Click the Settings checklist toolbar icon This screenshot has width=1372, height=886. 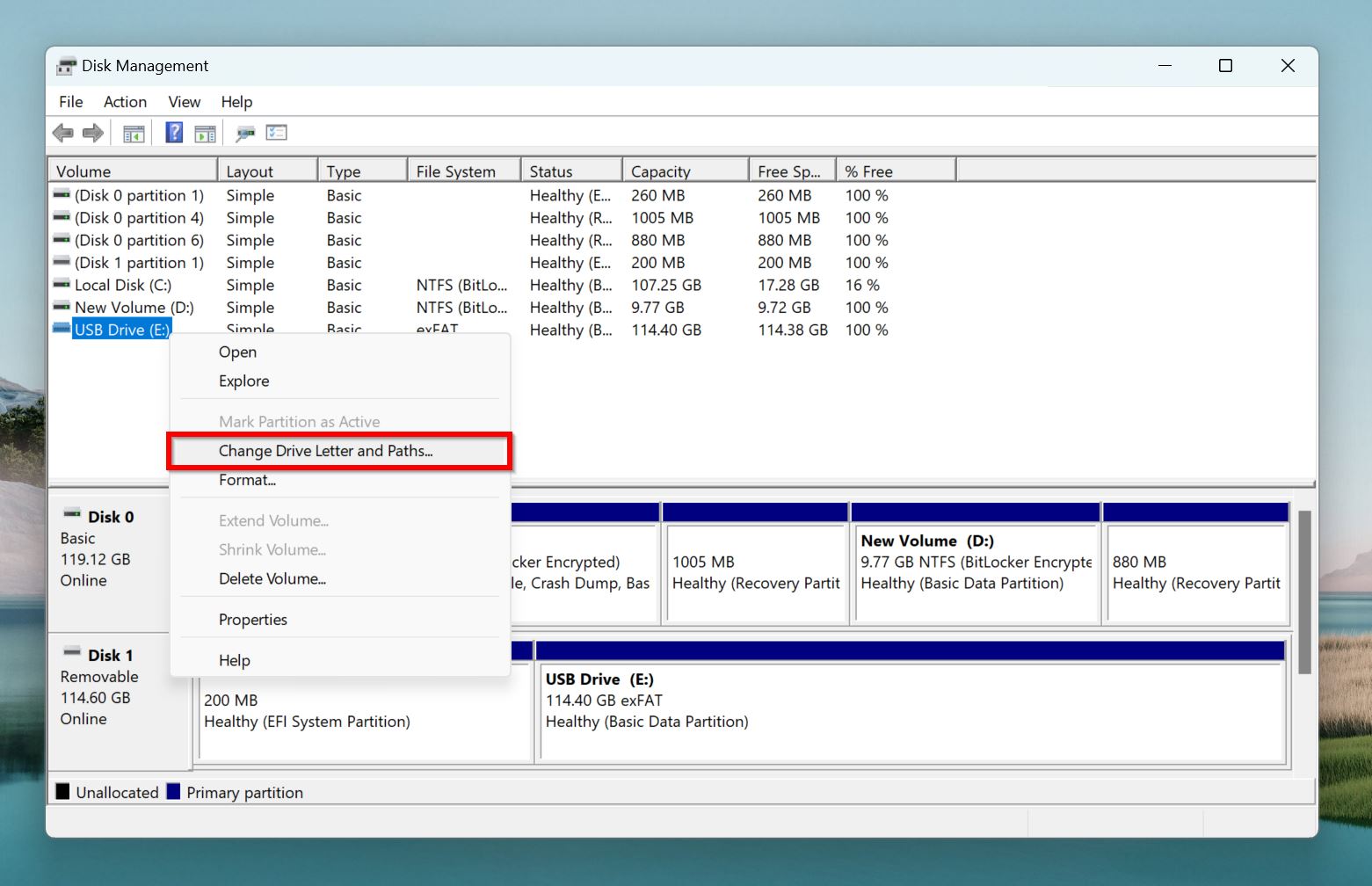(x=277, y=133)
